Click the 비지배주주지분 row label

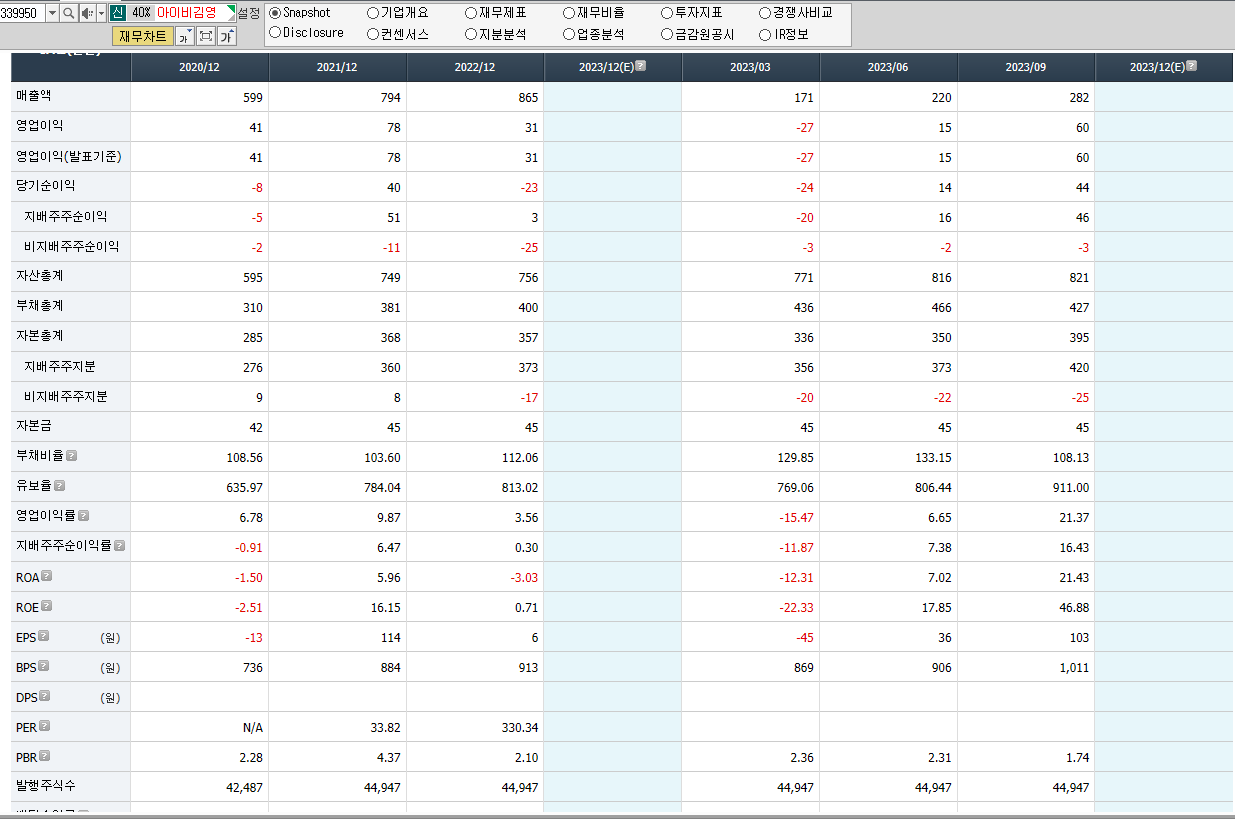pyautogui.click(x=66, y=396)
